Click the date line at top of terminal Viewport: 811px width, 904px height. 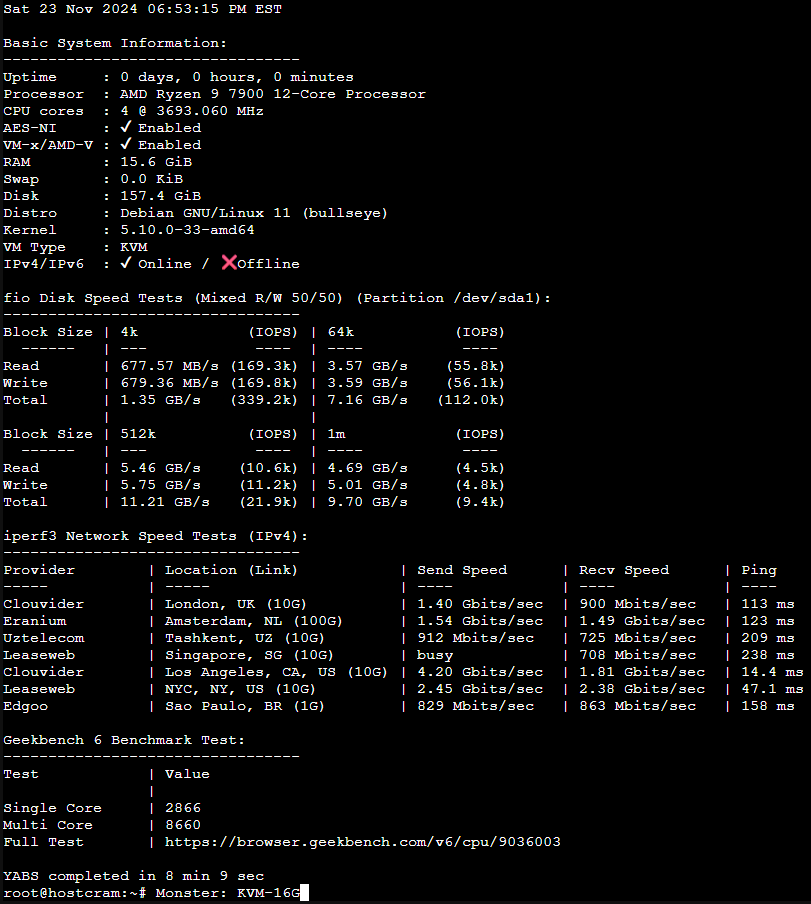(x=143, y=9)
